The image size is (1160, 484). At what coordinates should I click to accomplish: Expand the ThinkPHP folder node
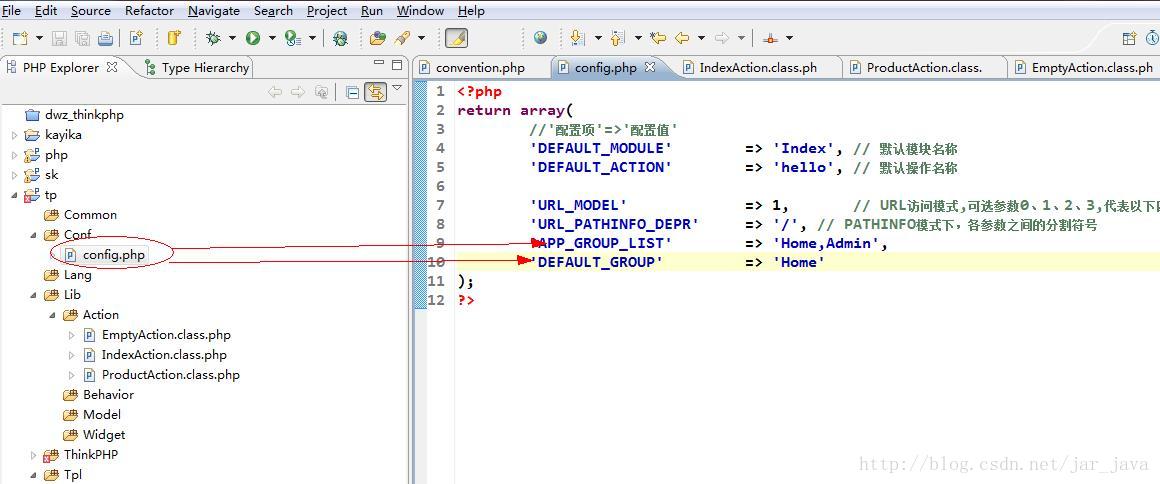coord(34,455)
